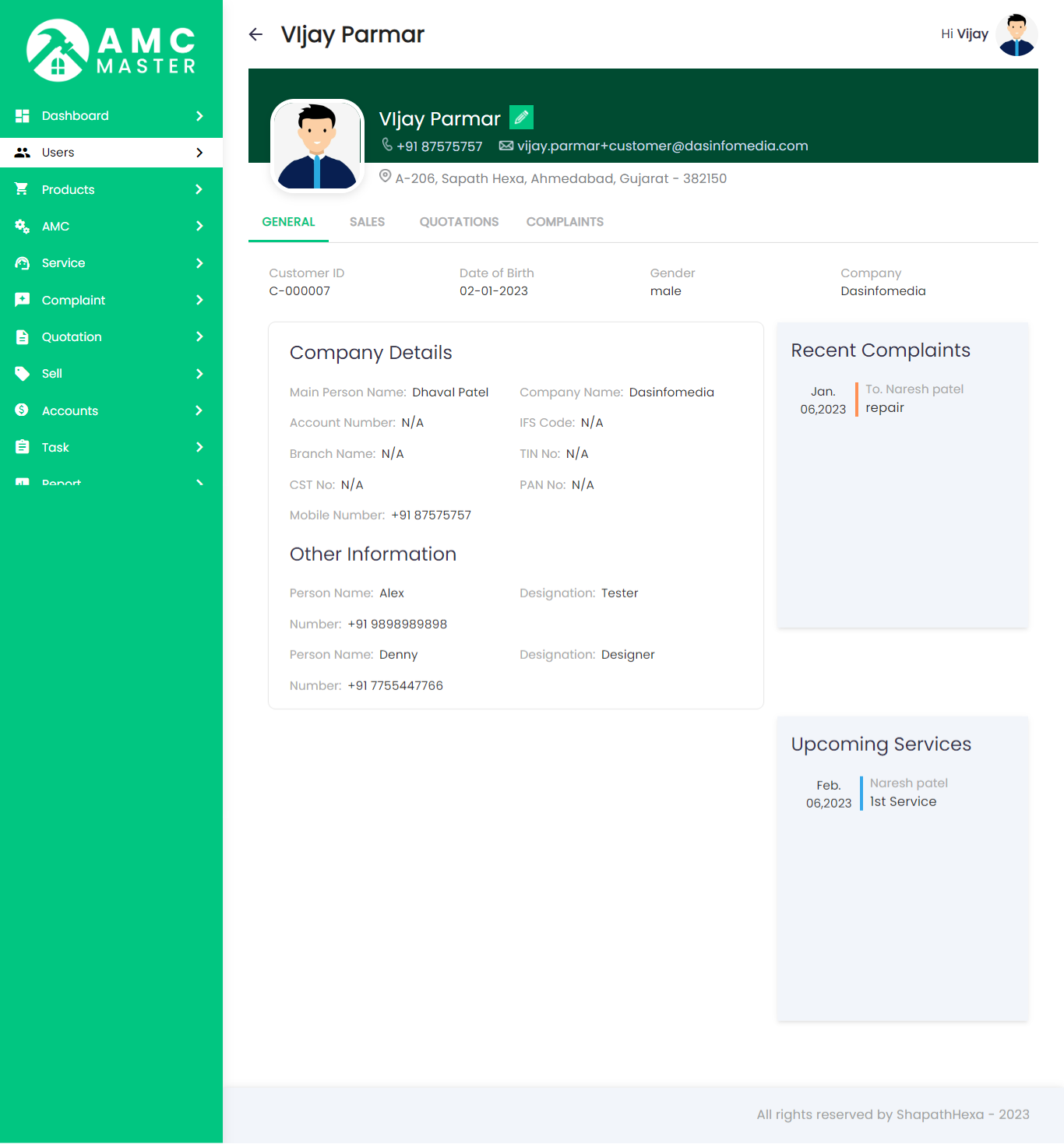Click the Sell tag icon

pos(23,374)
